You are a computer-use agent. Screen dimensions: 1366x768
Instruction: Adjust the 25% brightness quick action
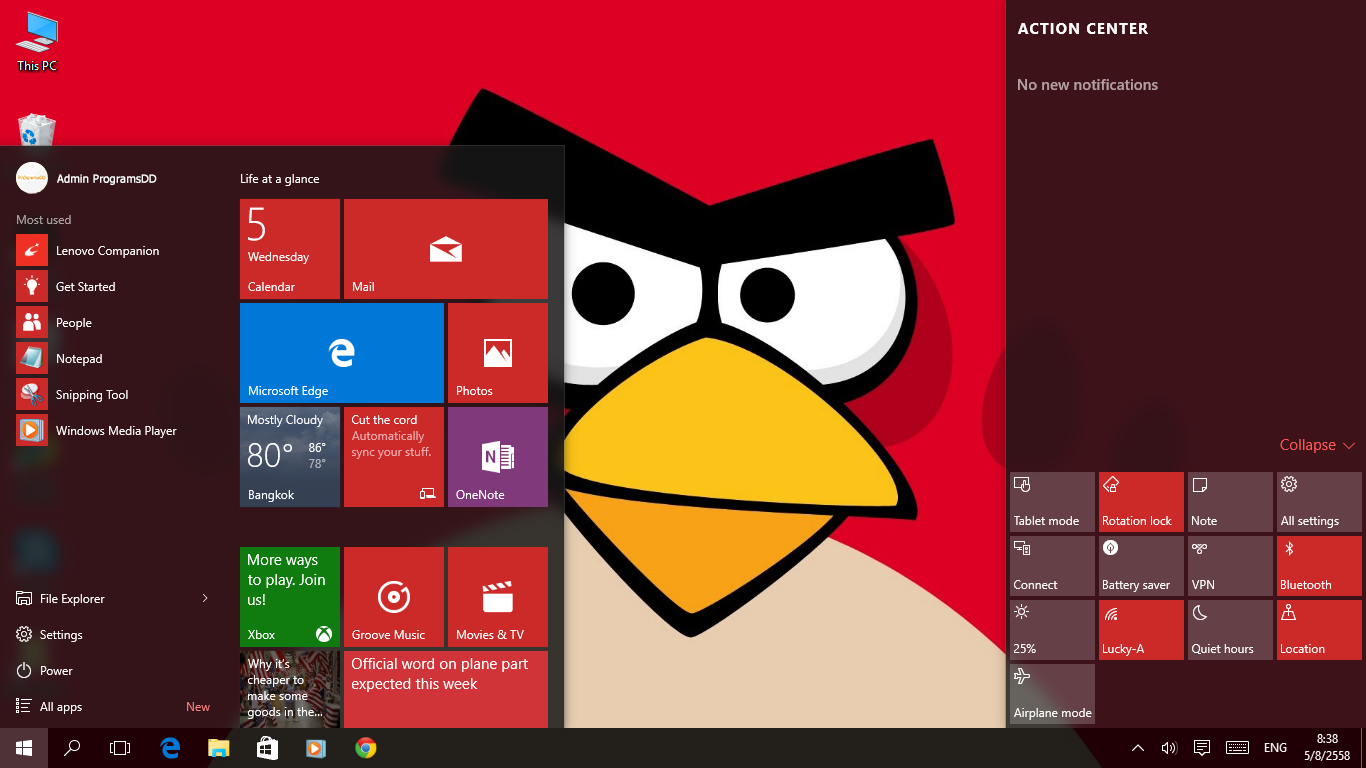pyautogui.click(x=1052, y=629)
